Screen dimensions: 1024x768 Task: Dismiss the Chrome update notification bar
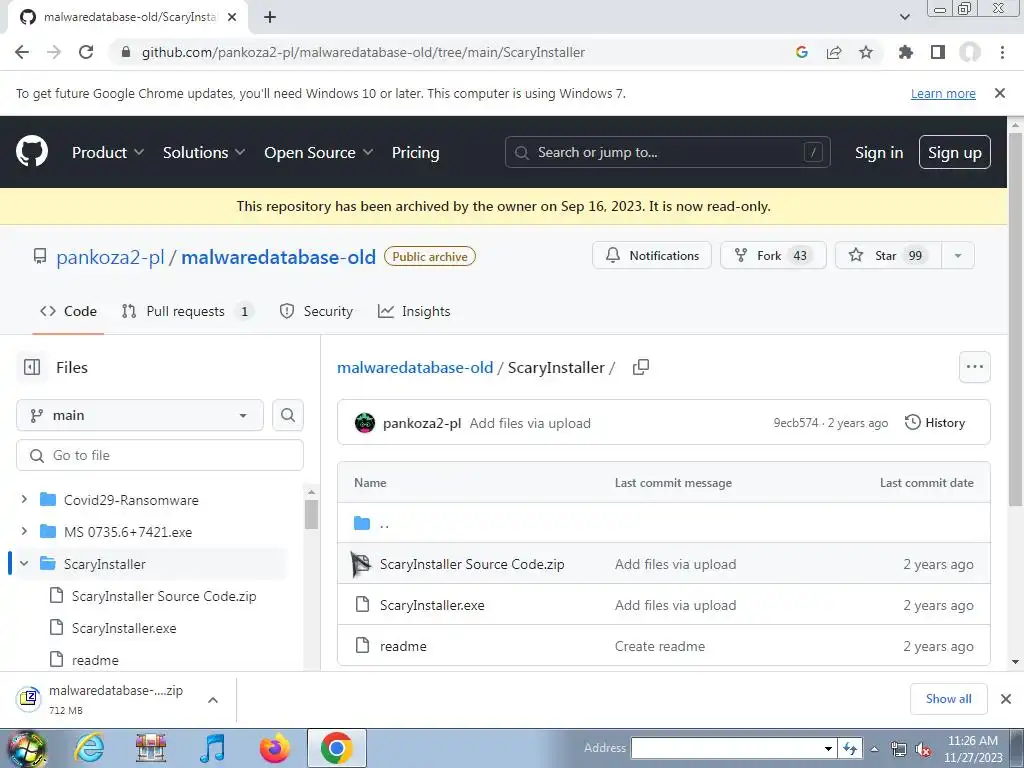coord(1000,93)
